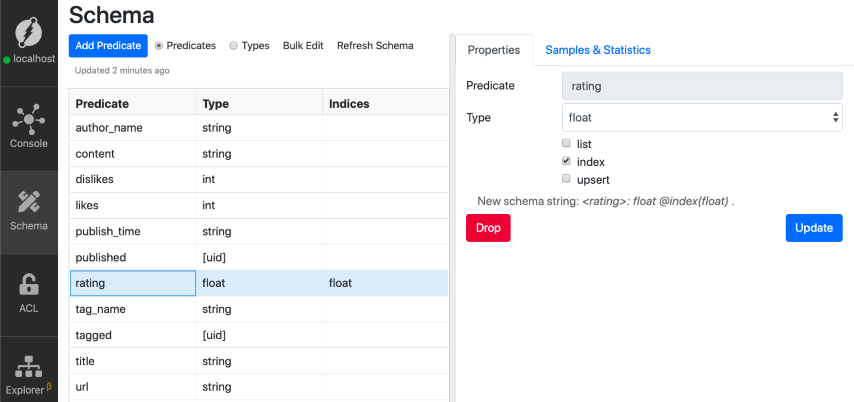Switch to Samples & Statistics tab

[598, 50]
